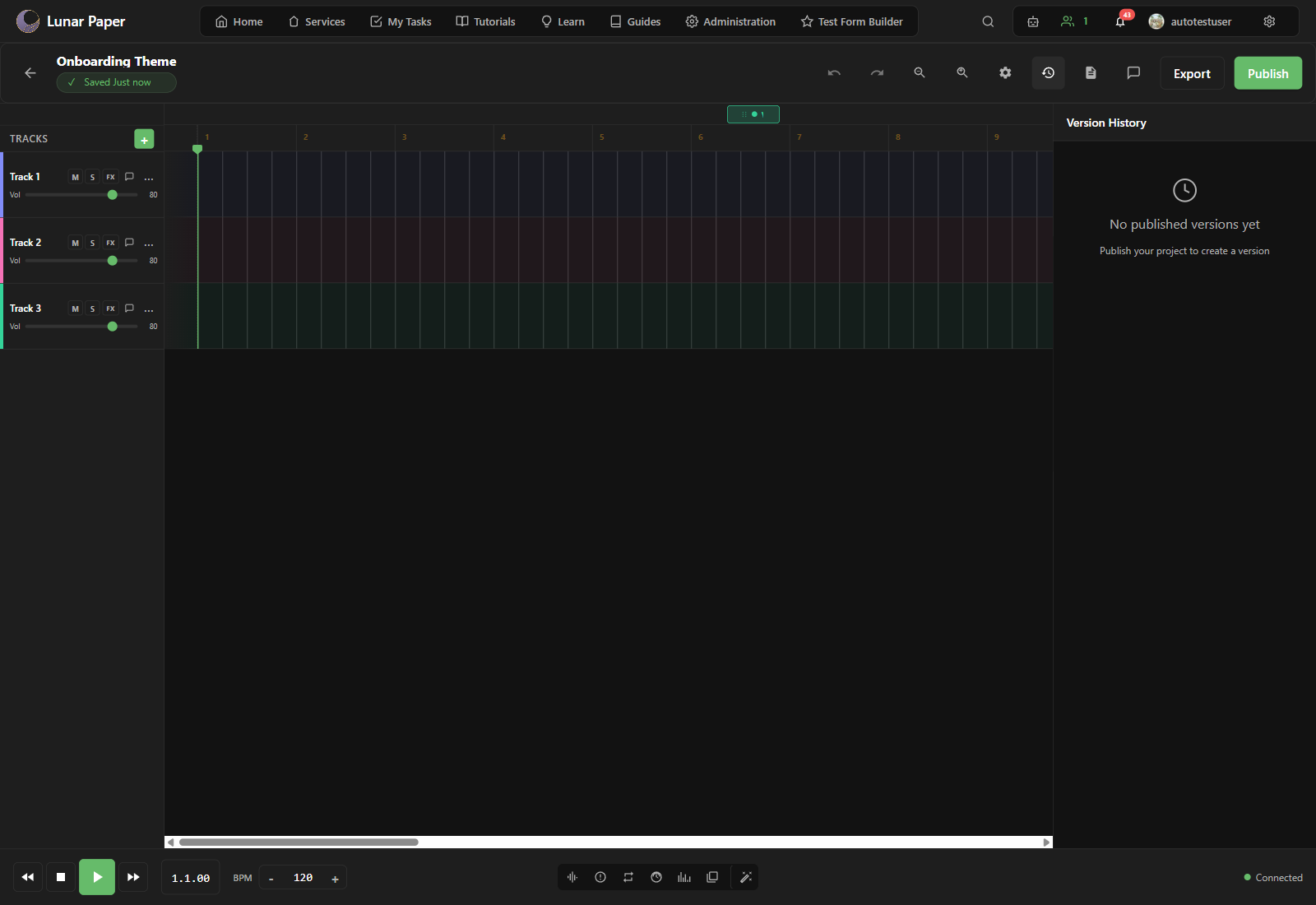This screenshot has height=905, width=1316.
Task: Adjust Track 3 volume slider
Action: click(81, 327)
